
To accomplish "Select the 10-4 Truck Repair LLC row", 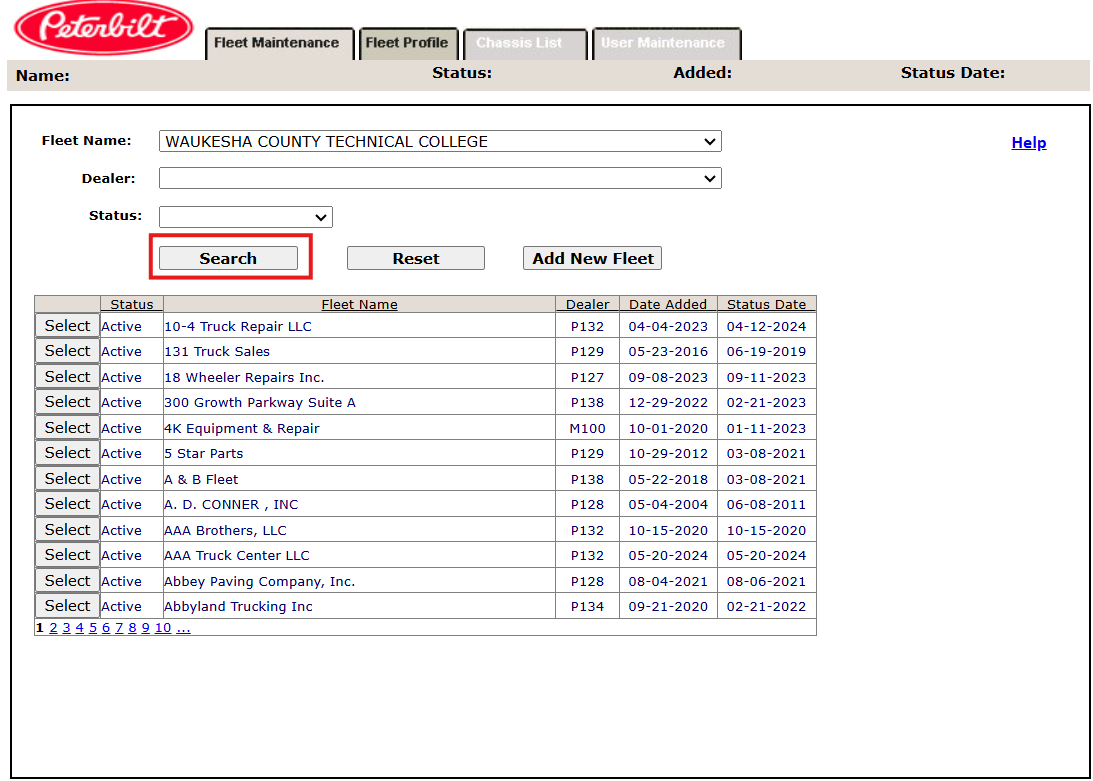I will click(x=68, y=326).
